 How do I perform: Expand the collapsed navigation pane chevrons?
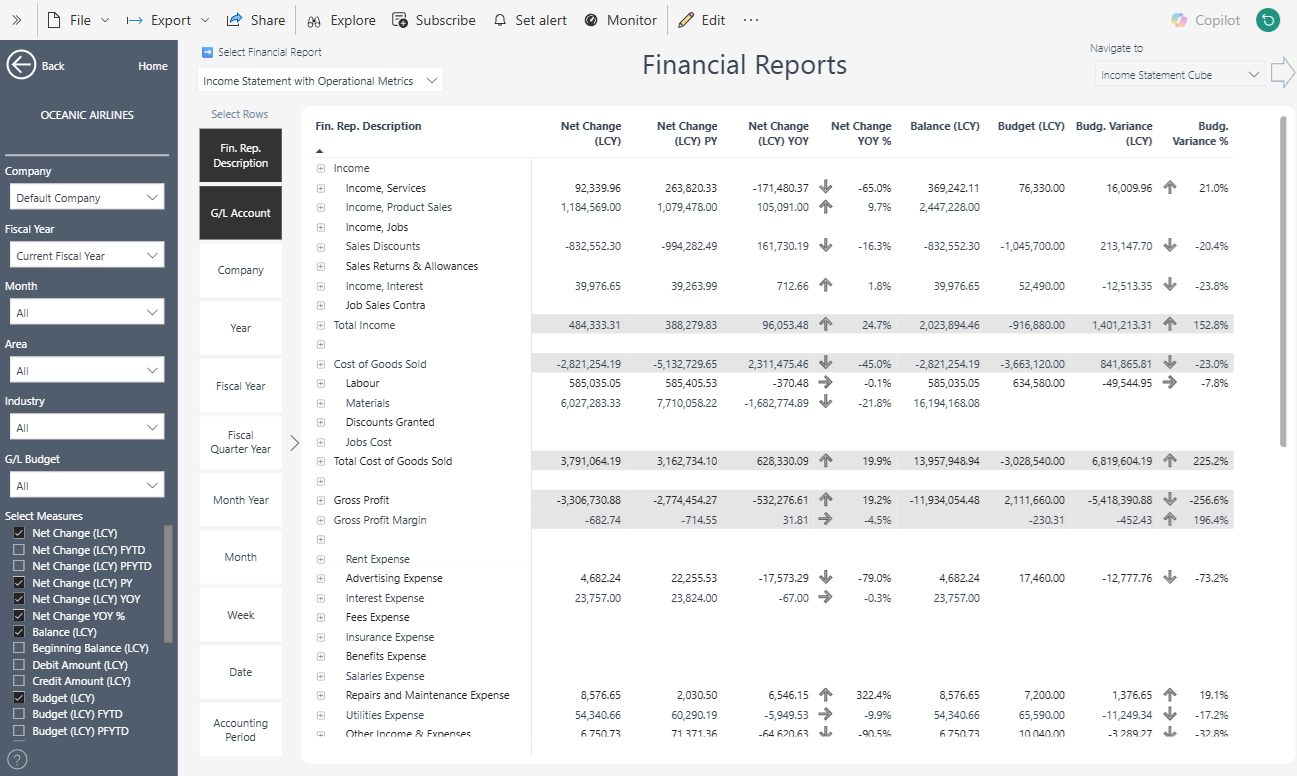coord(16,20)
